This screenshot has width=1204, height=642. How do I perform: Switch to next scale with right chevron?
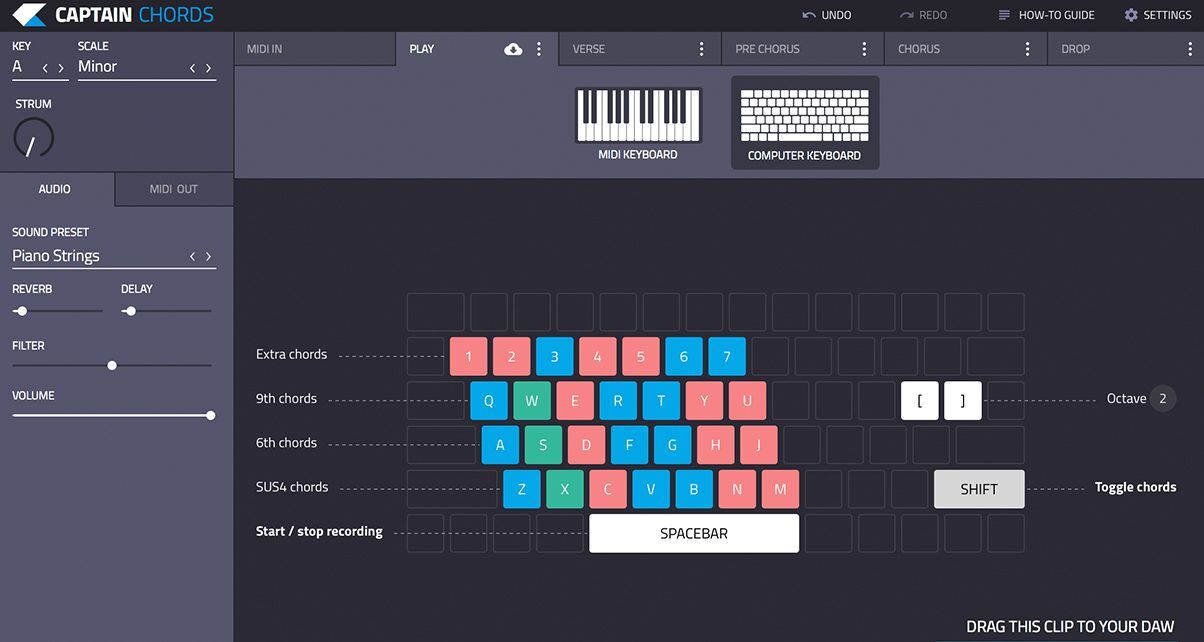[208, 68]
